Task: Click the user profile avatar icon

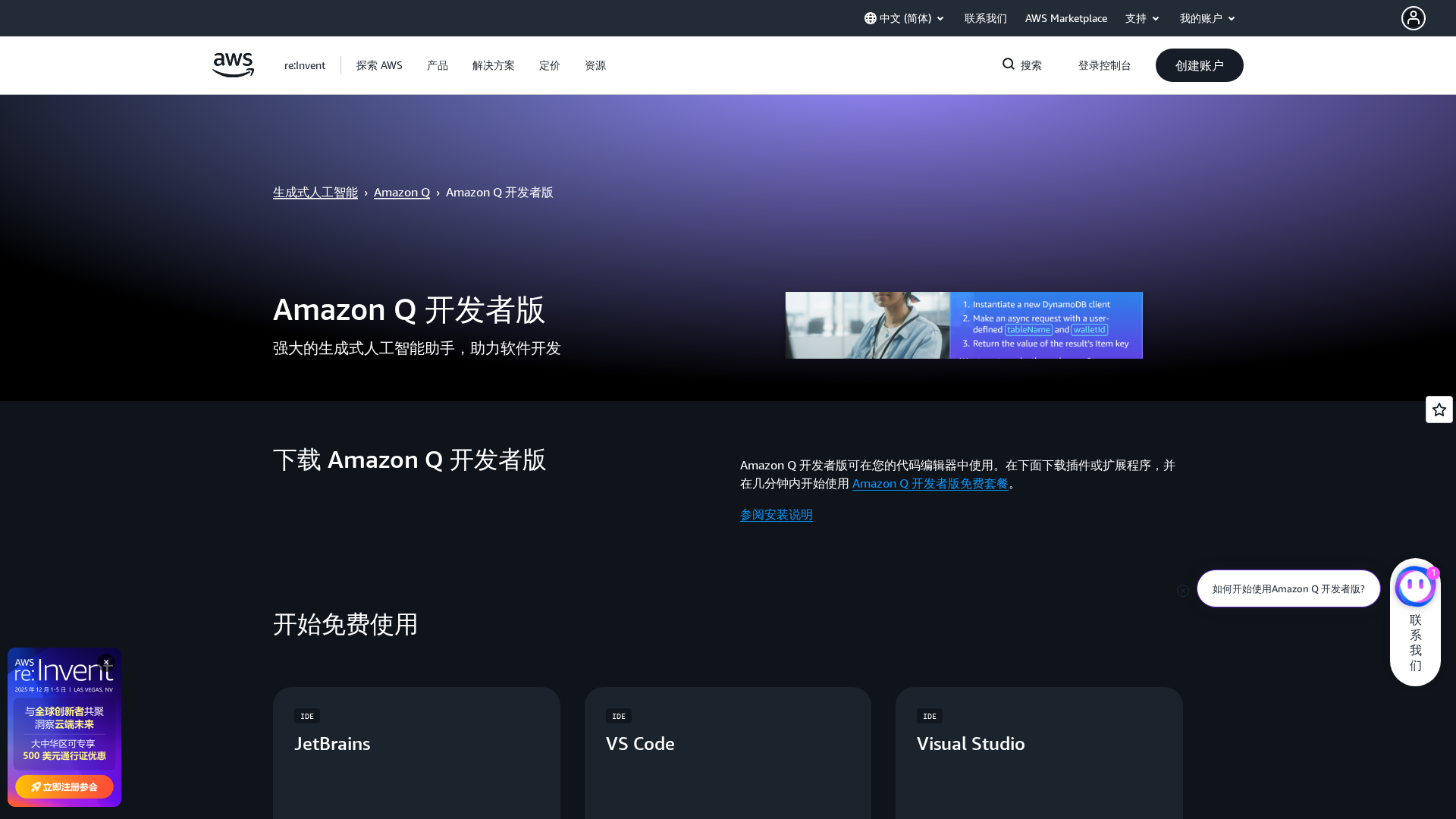Action: tap(1413, 18)
